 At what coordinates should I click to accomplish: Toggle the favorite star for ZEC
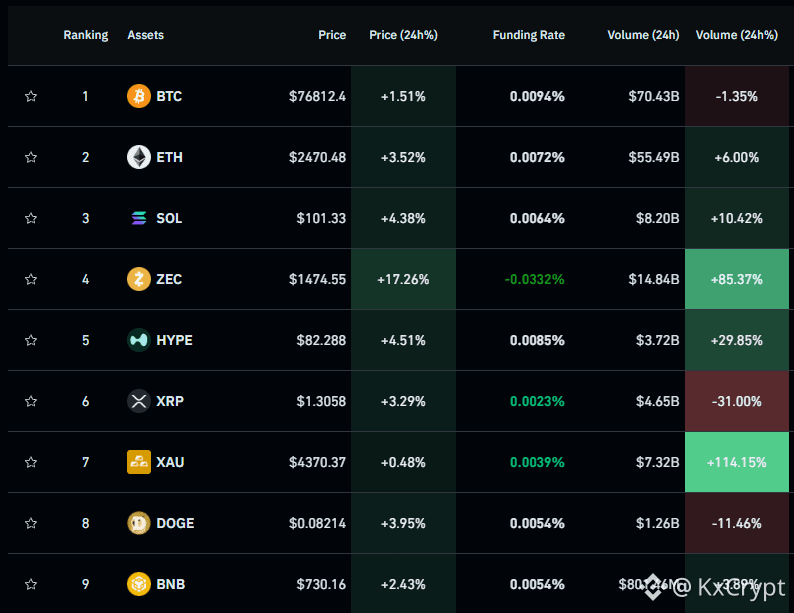(x=31, y=279)
